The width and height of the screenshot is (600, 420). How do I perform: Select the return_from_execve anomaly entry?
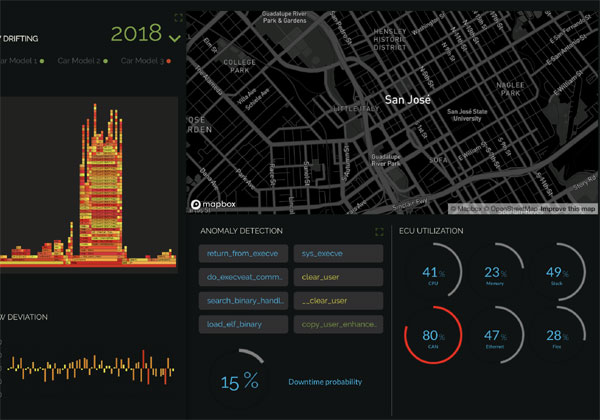tap(244, 254)
